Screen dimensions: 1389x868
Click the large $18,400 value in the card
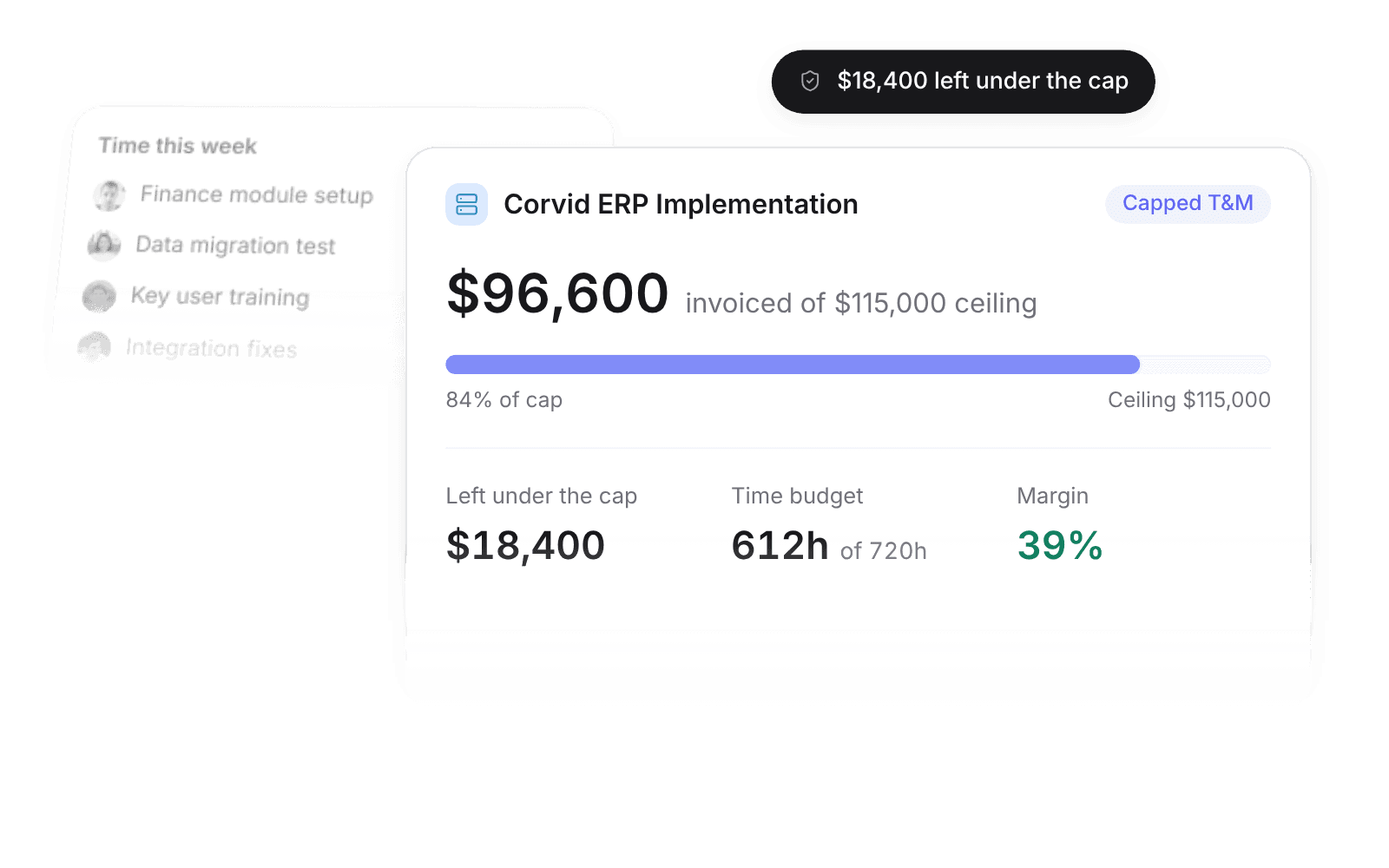[x=525, y=546]
